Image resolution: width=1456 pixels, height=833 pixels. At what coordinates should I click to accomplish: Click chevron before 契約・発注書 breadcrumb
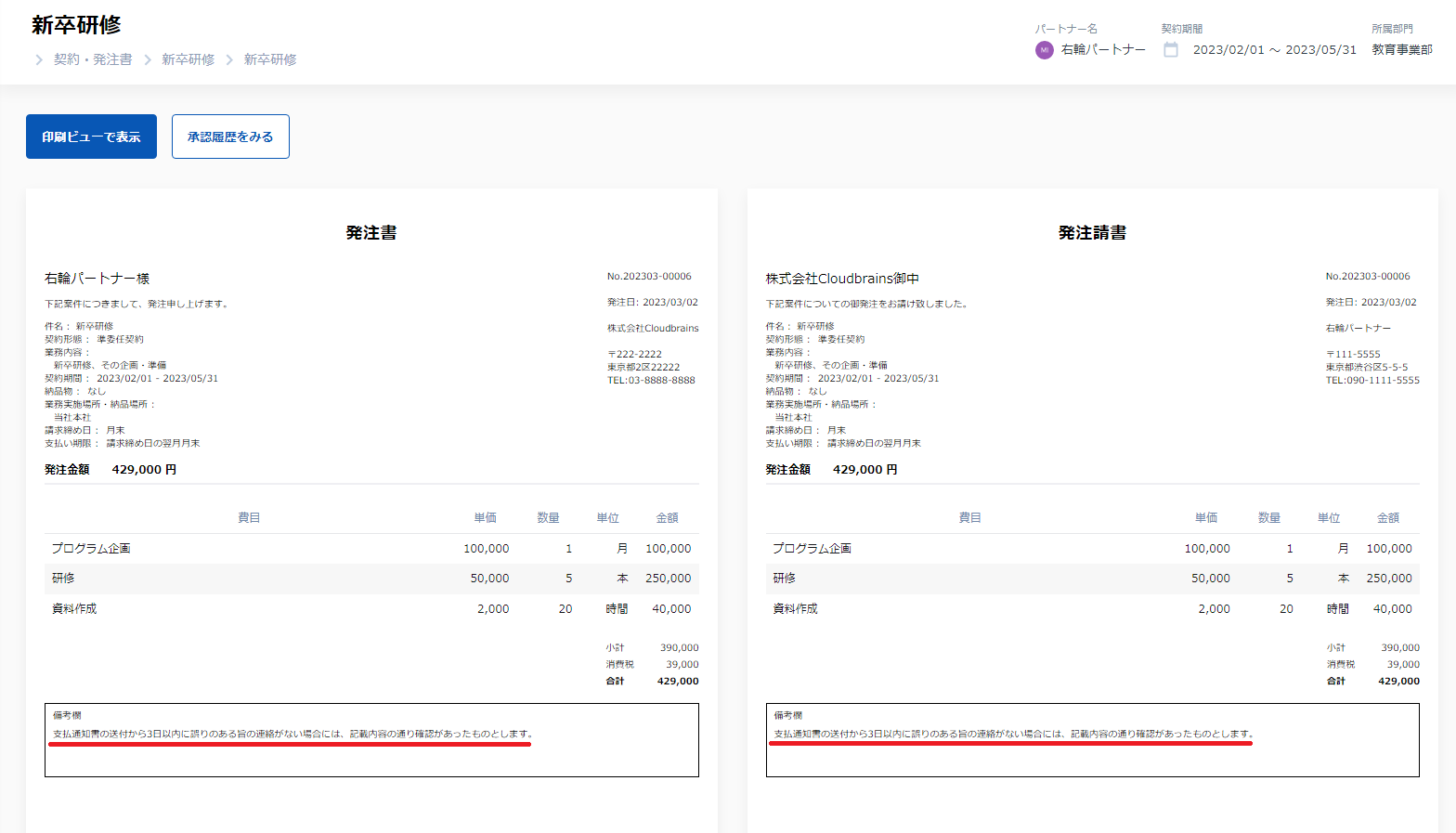click(39, 59)
